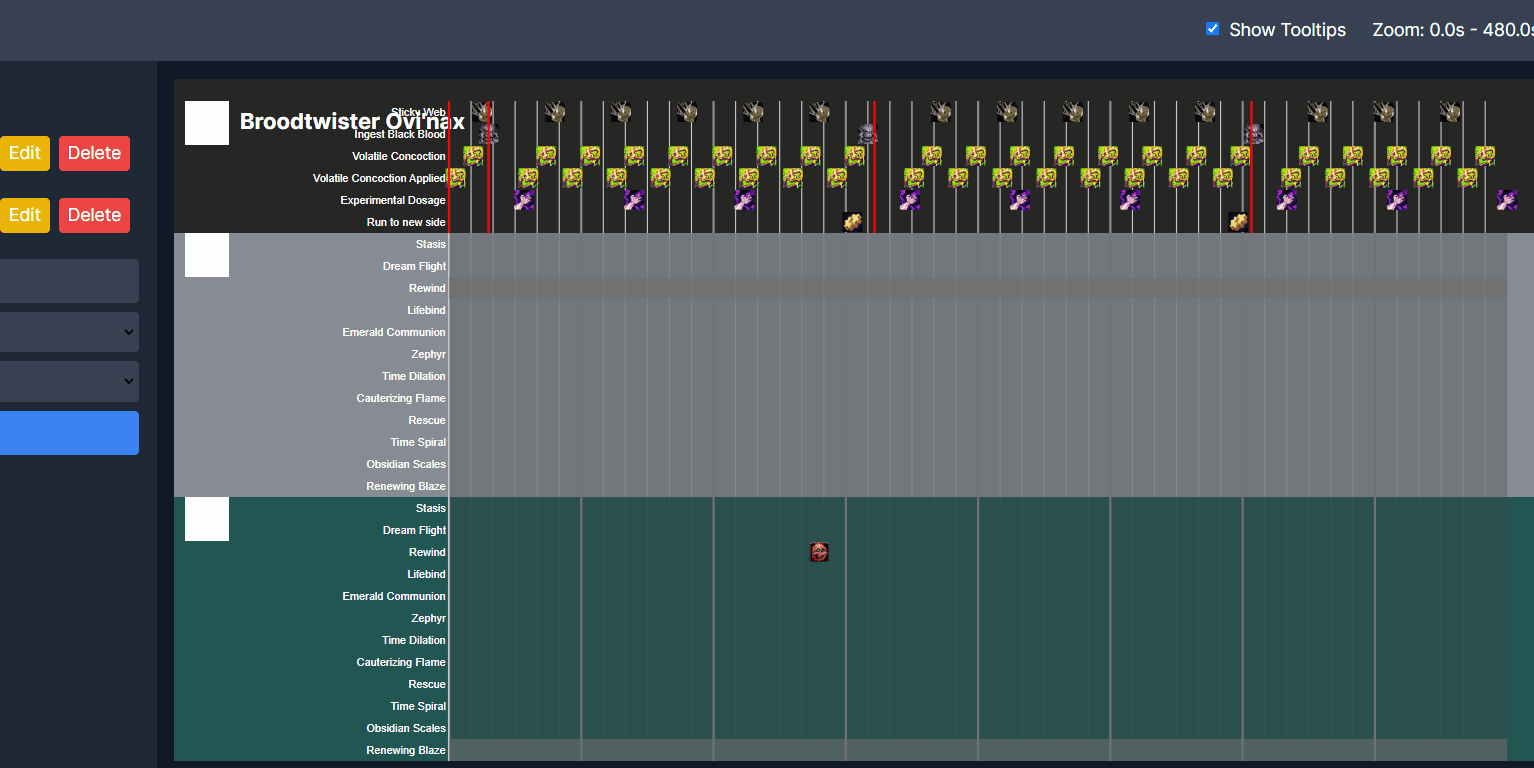Click the white avatar beside Broodtwister Ovi'nax

click(207, 123)
